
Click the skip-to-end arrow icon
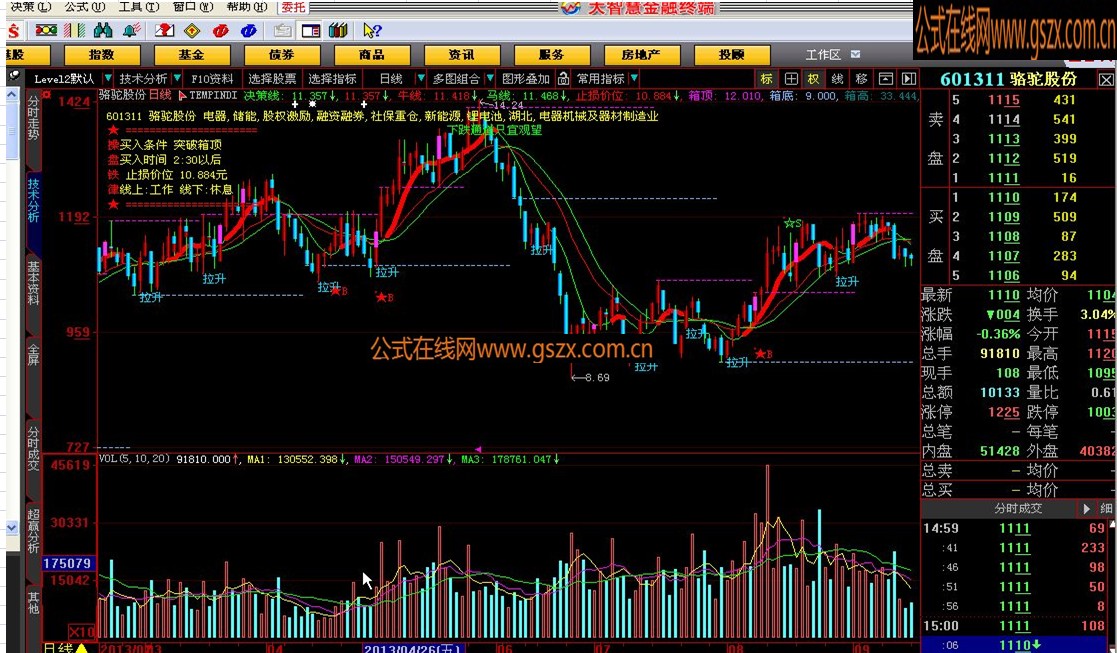[909, 78]
